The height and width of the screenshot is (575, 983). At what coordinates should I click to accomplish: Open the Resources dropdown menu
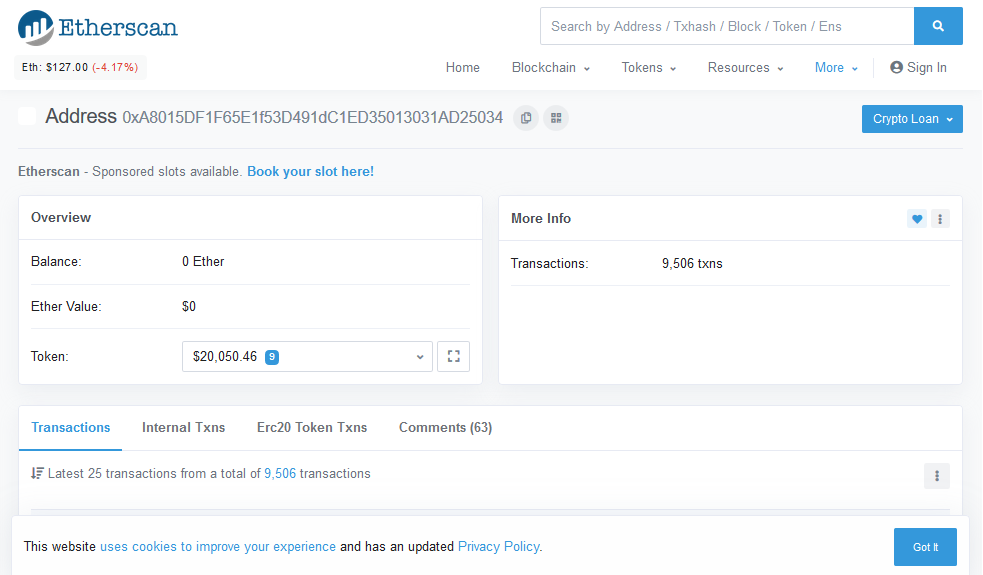pyautogui.click(x=745, y=68)
